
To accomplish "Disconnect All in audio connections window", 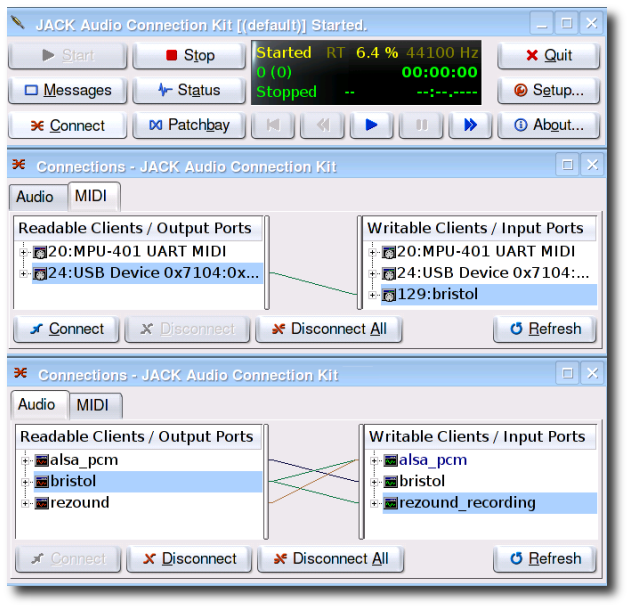I will point(331,559).
